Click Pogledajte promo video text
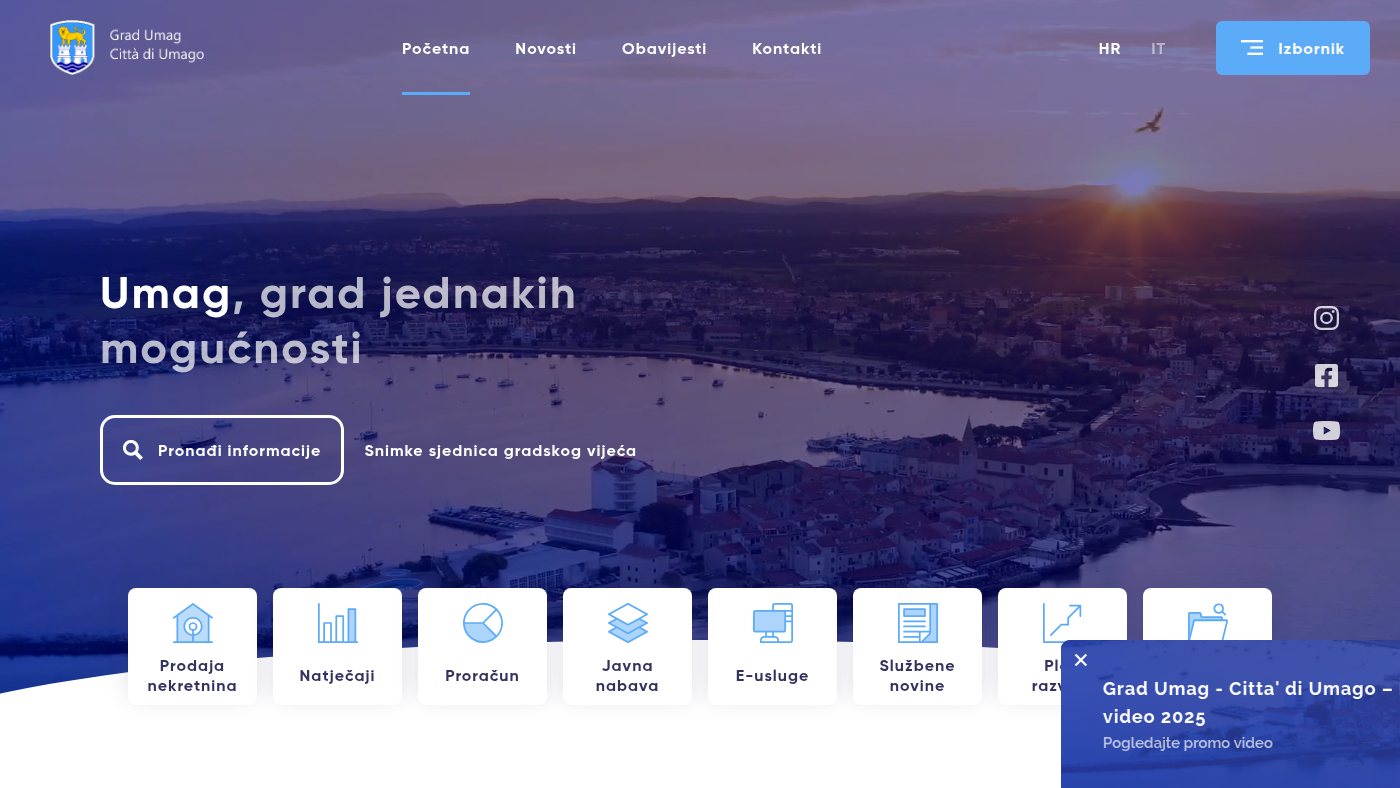Screen dimensions: 1400x788 point(1188,743)
